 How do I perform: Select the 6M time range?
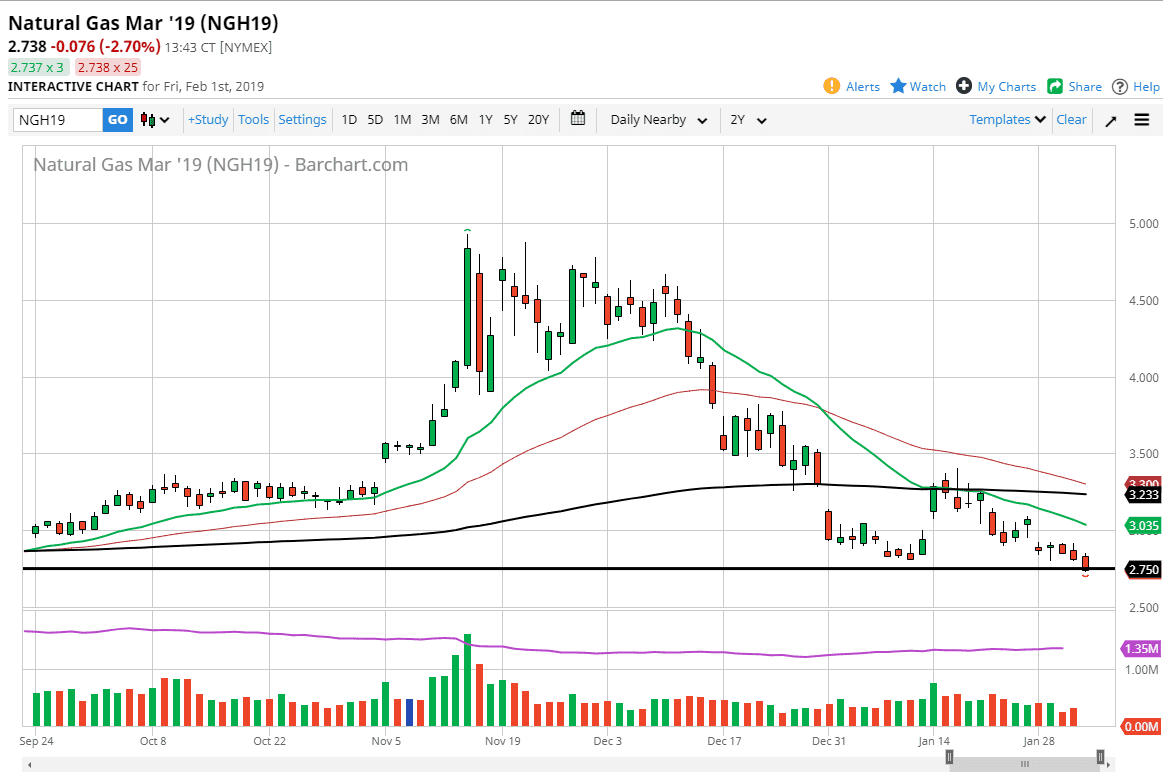458,119
